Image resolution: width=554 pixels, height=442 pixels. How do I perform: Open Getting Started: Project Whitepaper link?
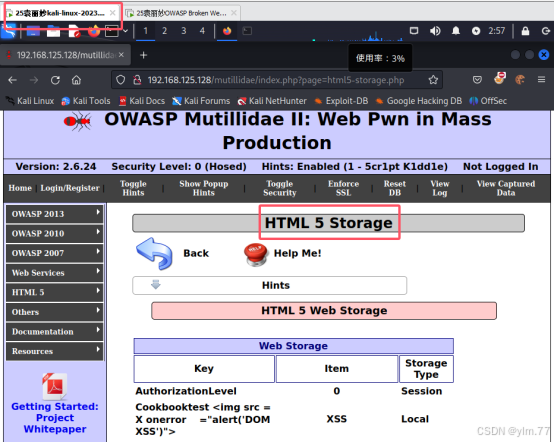(55, 418)
